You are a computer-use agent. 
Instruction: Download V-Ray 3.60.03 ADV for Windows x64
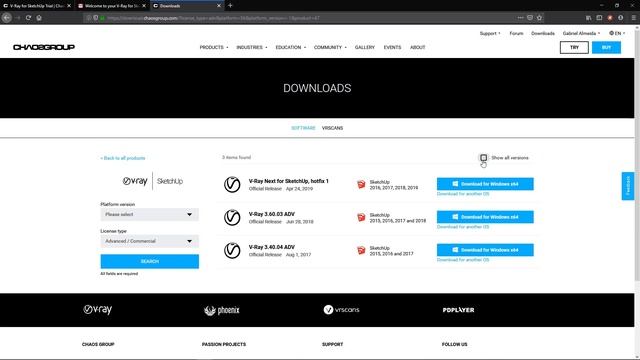(485, 217)
